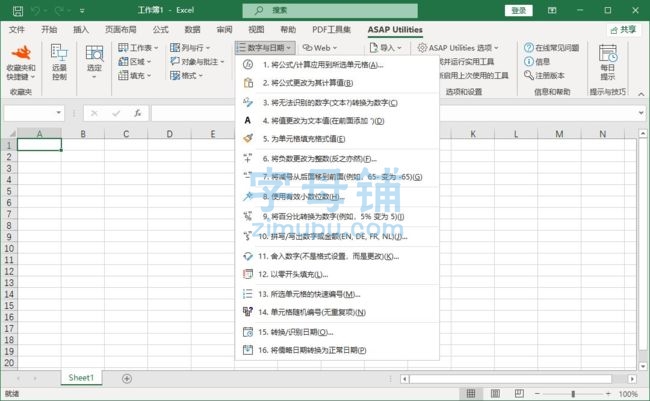650x401 pixels.
Task: Select 4. 将值更改为文本值
Action: click(337, 121)
